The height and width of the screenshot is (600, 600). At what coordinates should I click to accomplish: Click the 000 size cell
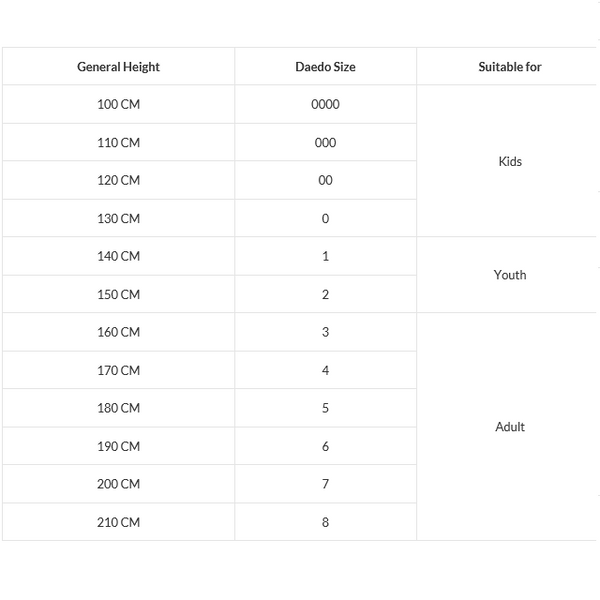coord(325,142)
